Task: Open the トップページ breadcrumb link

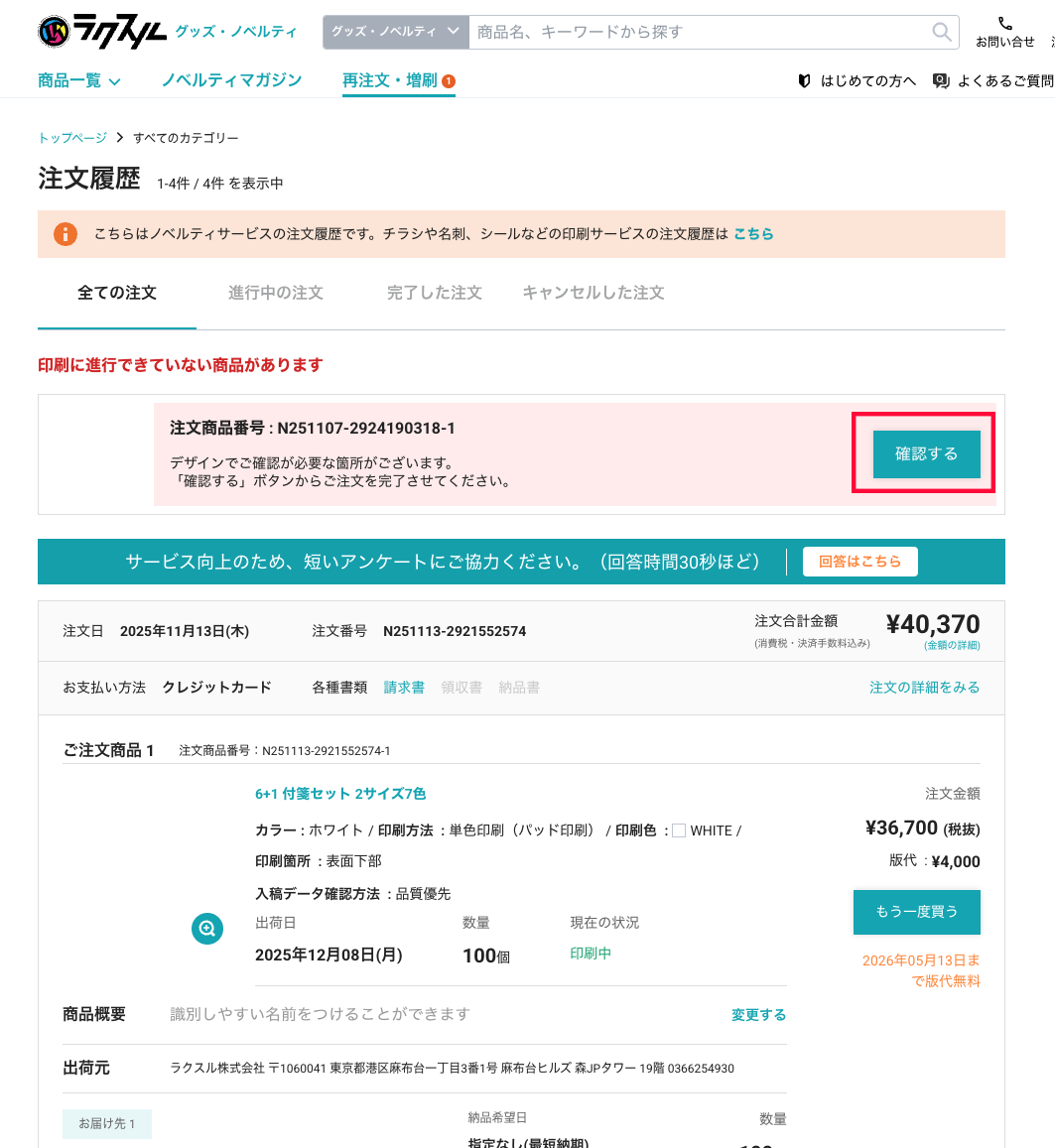Action: pyautogui.click(x=72, y=138)
